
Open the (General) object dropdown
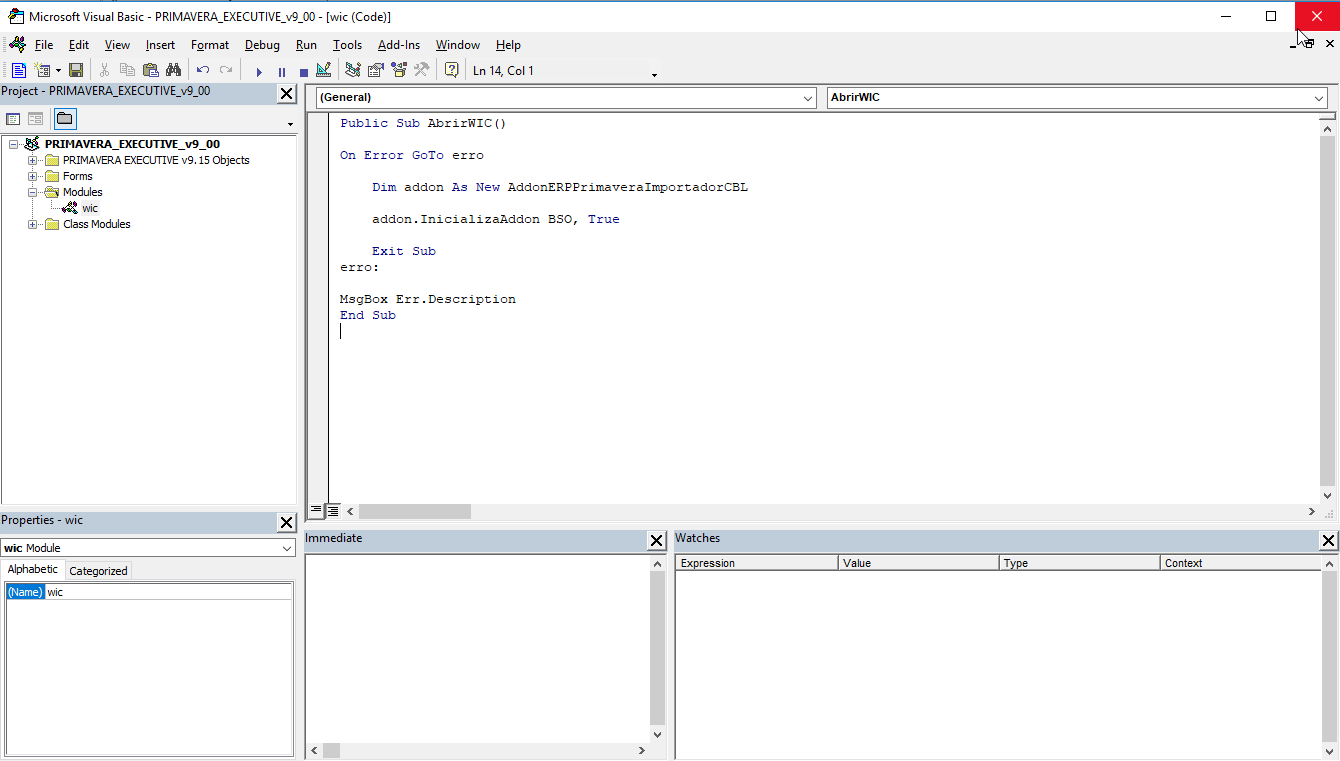click(808, 98)
